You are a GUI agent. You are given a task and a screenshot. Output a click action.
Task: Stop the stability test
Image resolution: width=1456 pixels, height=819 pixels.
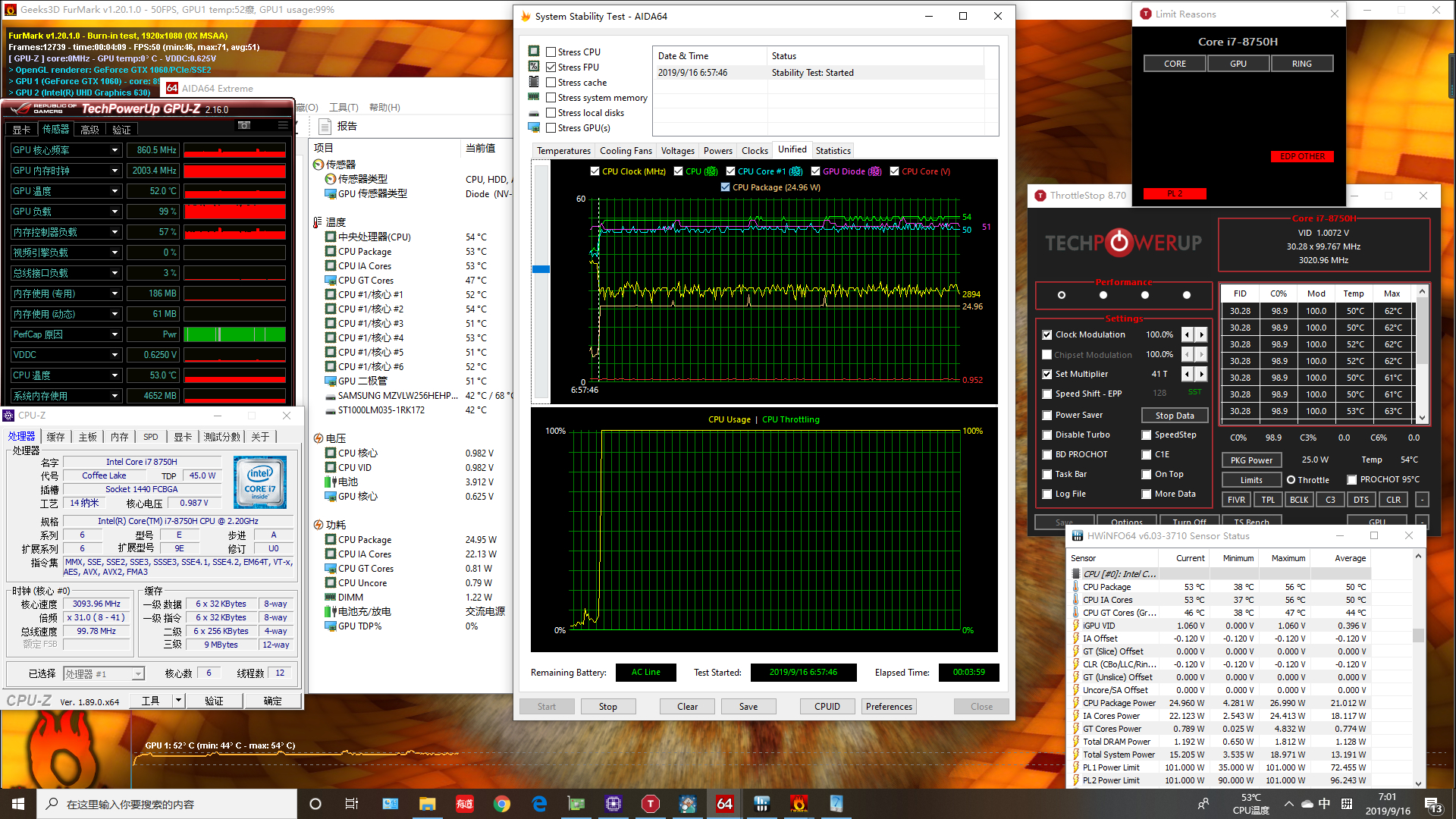tap(607, 706)
